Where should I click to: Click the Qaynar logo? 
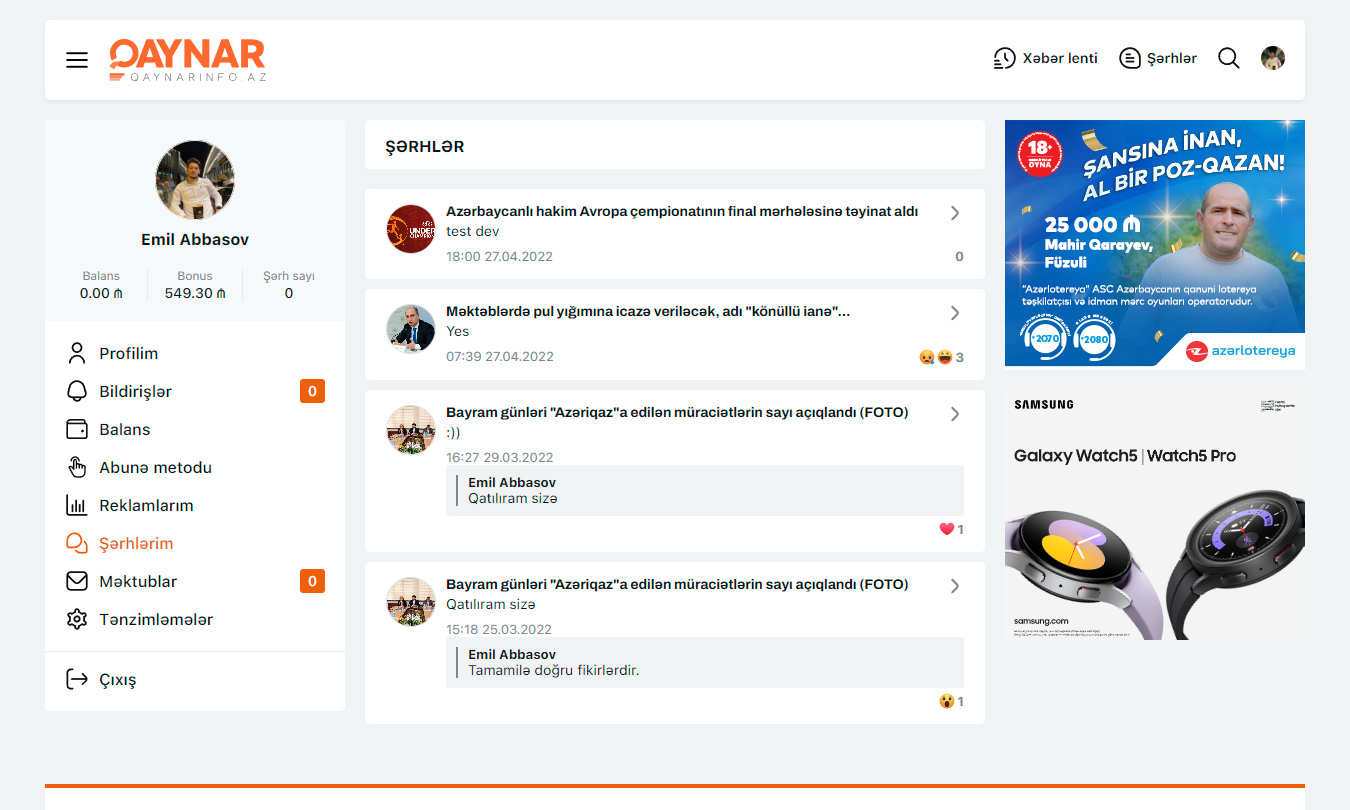tap(187, 60)
